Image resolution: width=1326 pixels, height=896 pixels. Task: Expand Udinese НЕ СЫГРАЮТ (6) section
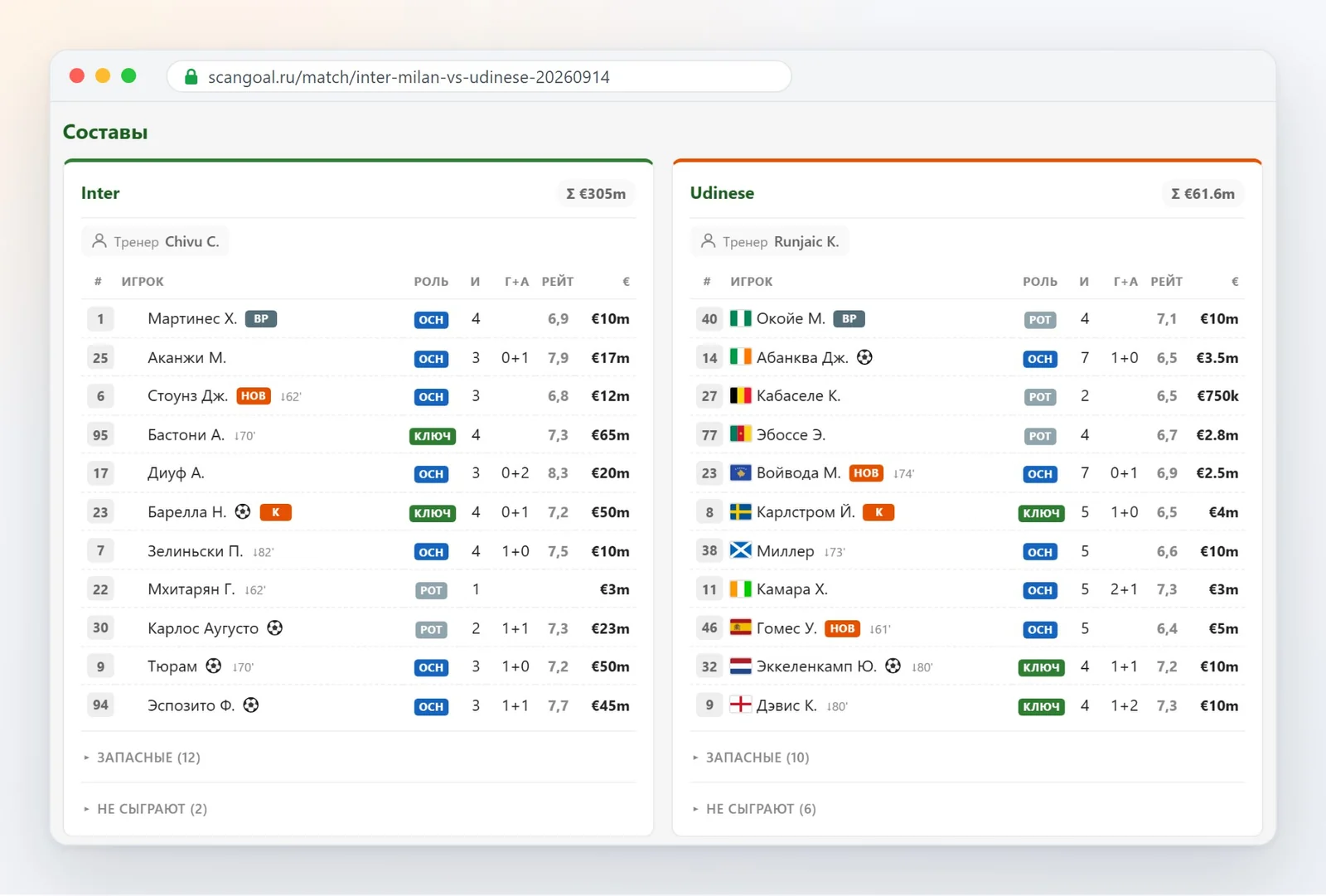(755, 809)
